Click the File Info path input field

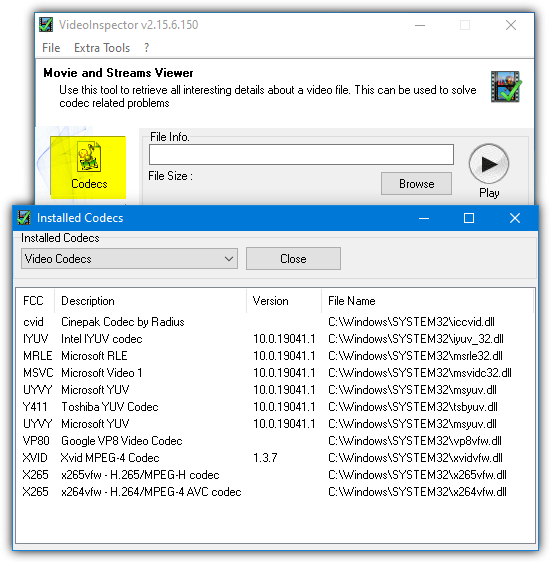(x=301, y=154)
